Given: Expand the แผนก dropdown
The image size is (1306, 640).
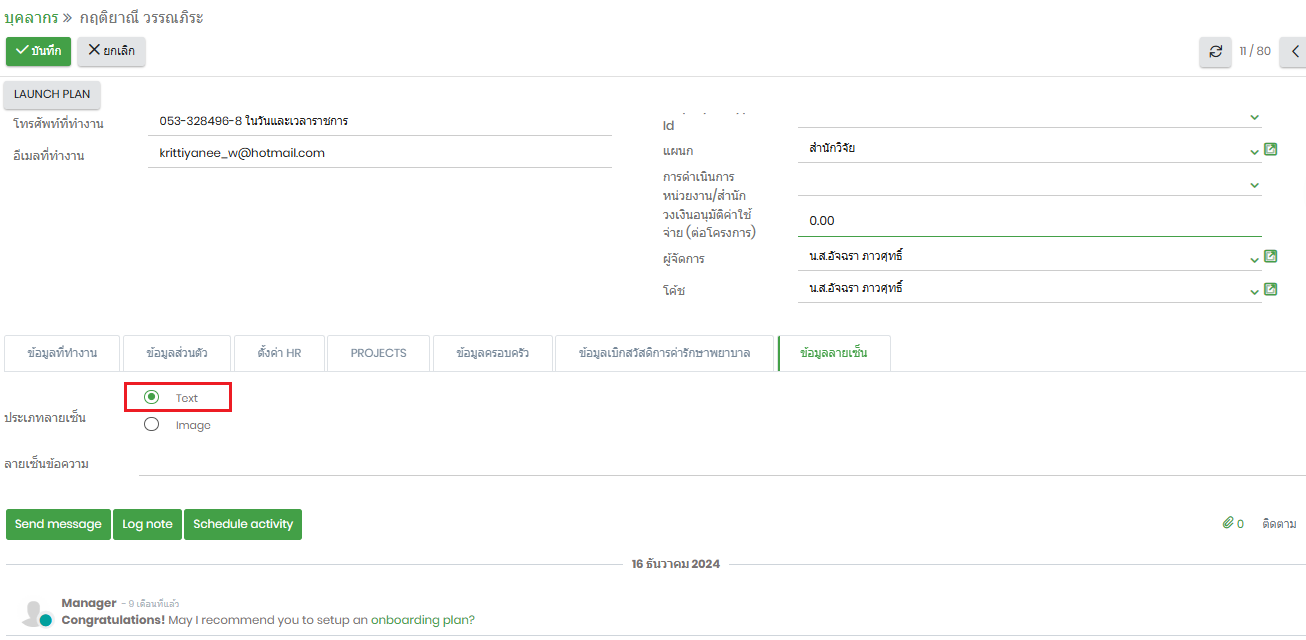Looking at the screenshot, I should tap(1254, 151).
